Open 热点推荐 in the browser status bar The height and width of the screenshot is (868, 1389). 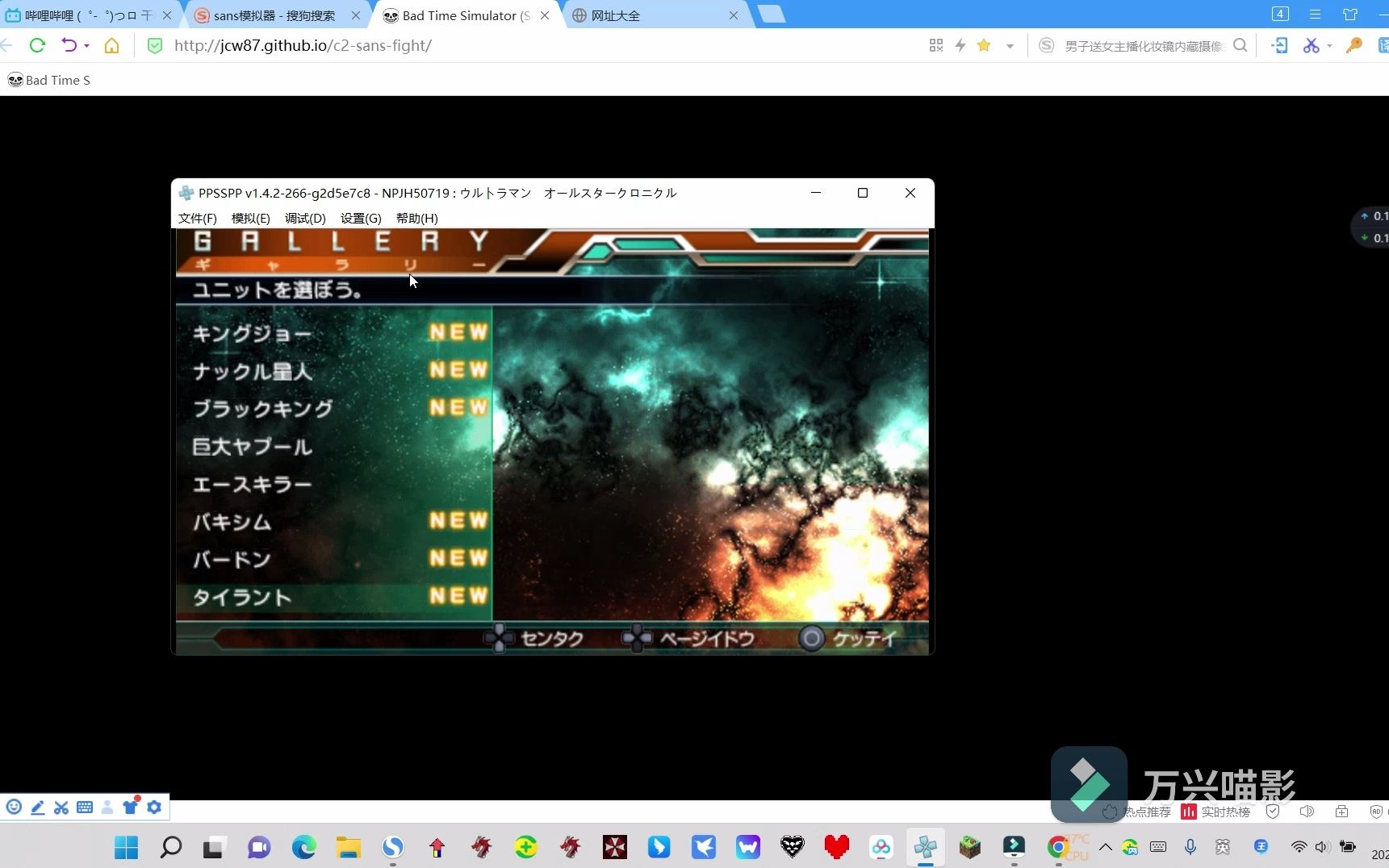pos(1137,812)
